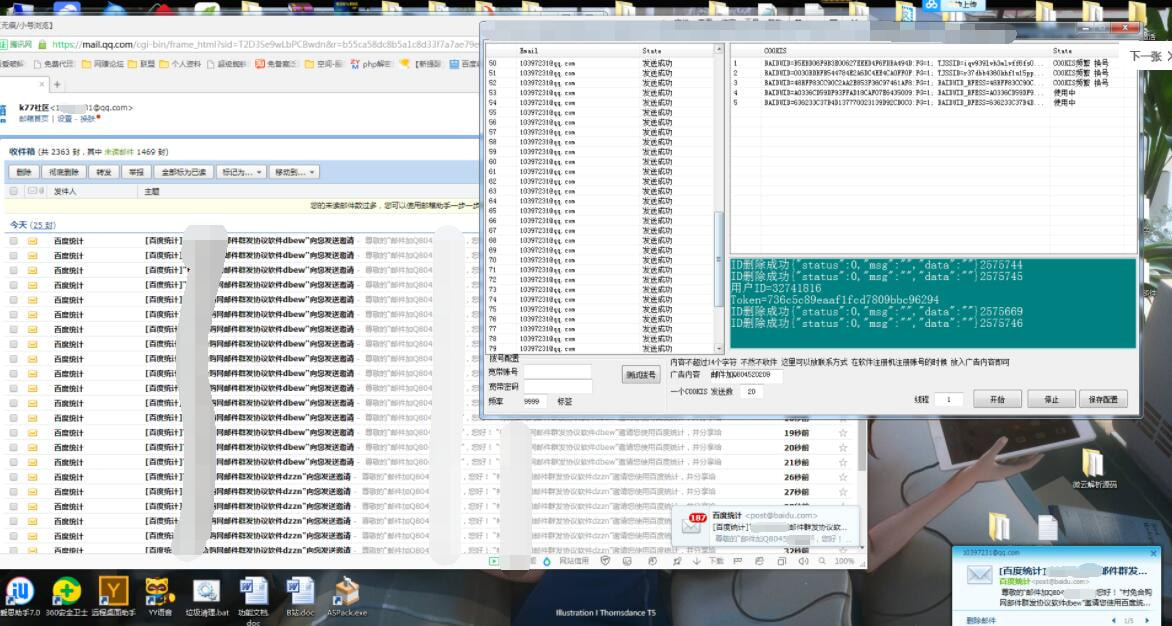Star the mail received 27秒前
Screen dimensions: 1172x626
[x=843, y=492]
